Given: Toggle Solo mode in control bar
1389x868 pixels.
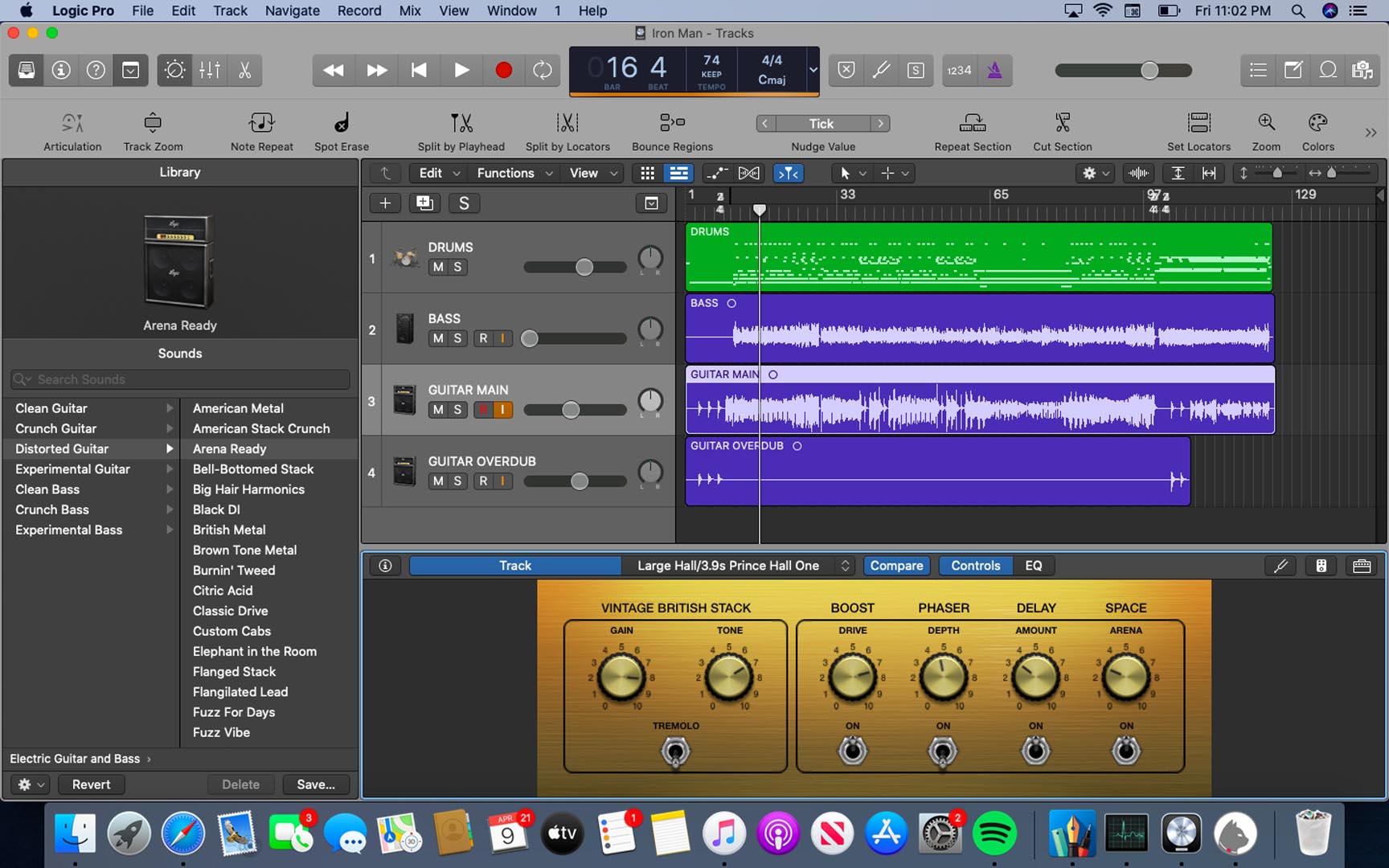Looking at the screenshot, I should click(x=916, y=70).
